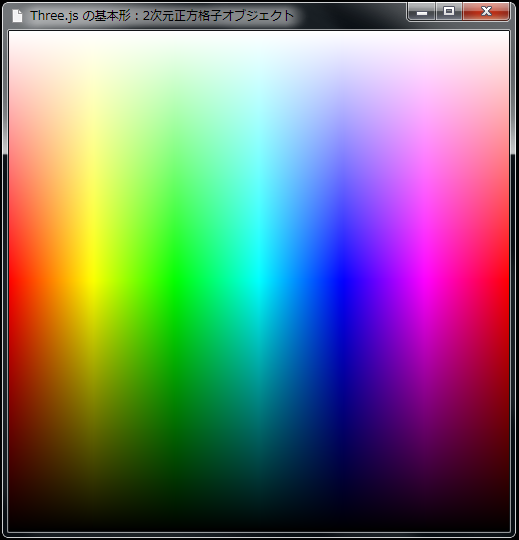Pick the pure red at the canvas left edge
Image resolution: width=519 pixels, height=540 pixels.
[13, 282]
